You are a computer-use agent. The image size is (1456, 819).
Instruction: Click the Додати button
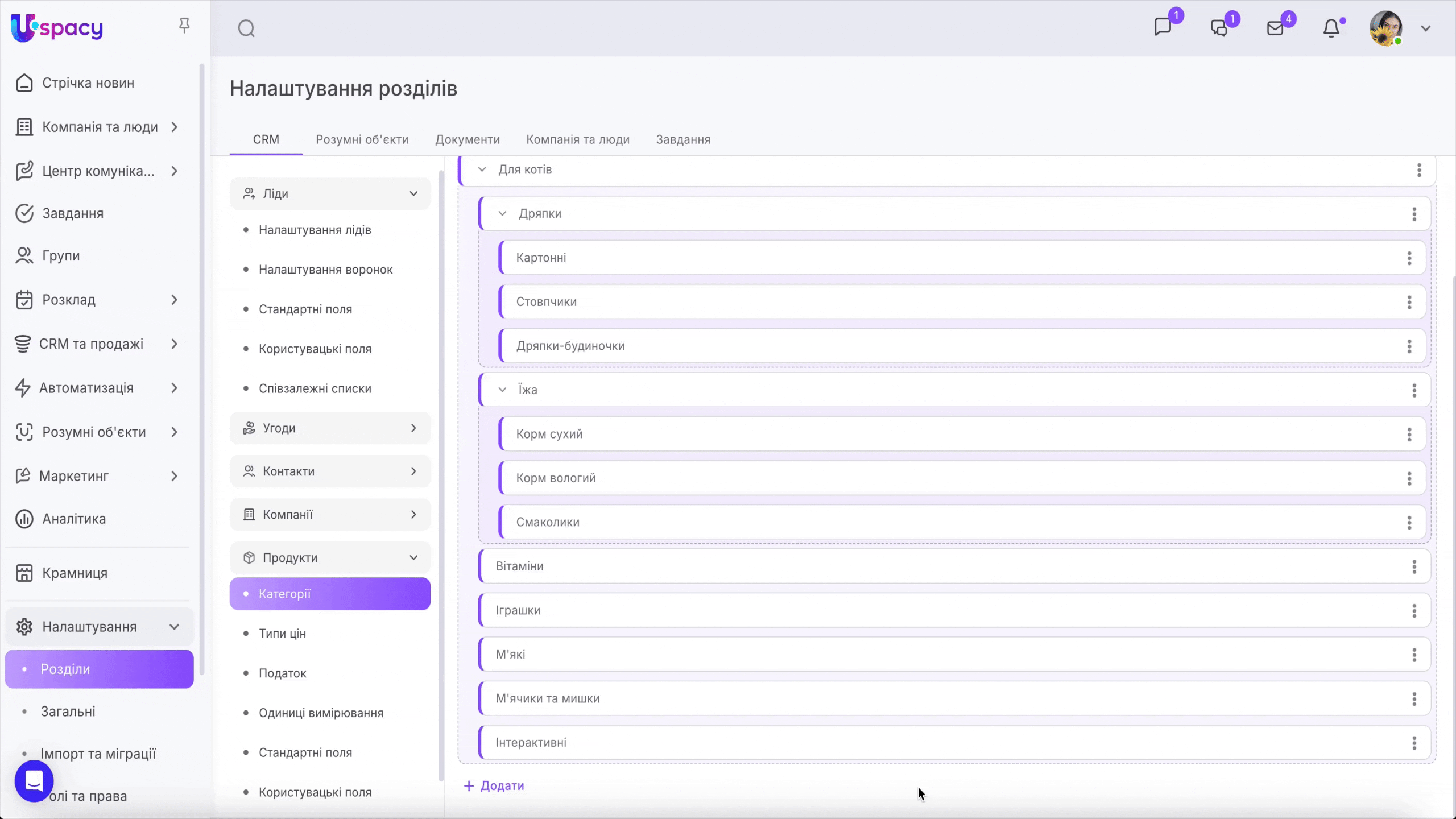tap(494, 785)
